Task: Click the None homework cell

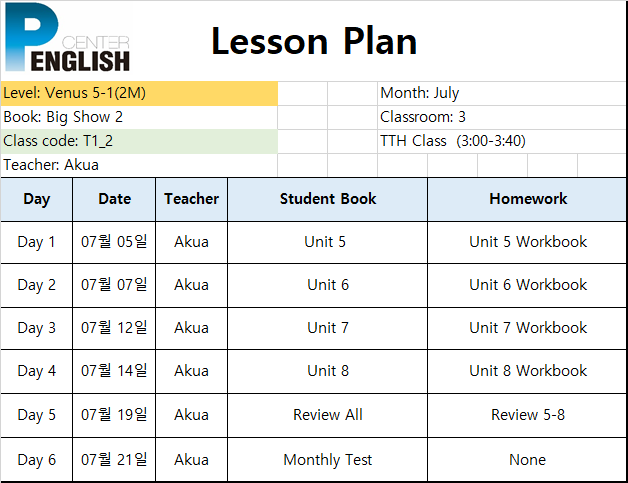Action: tap(527, 460)
